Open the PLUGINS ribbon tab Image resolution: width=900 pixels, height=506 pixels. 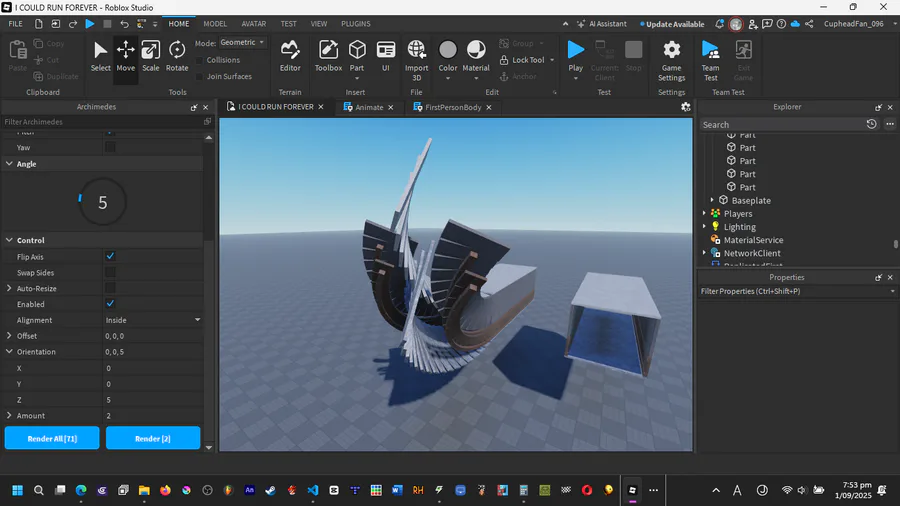356,24
